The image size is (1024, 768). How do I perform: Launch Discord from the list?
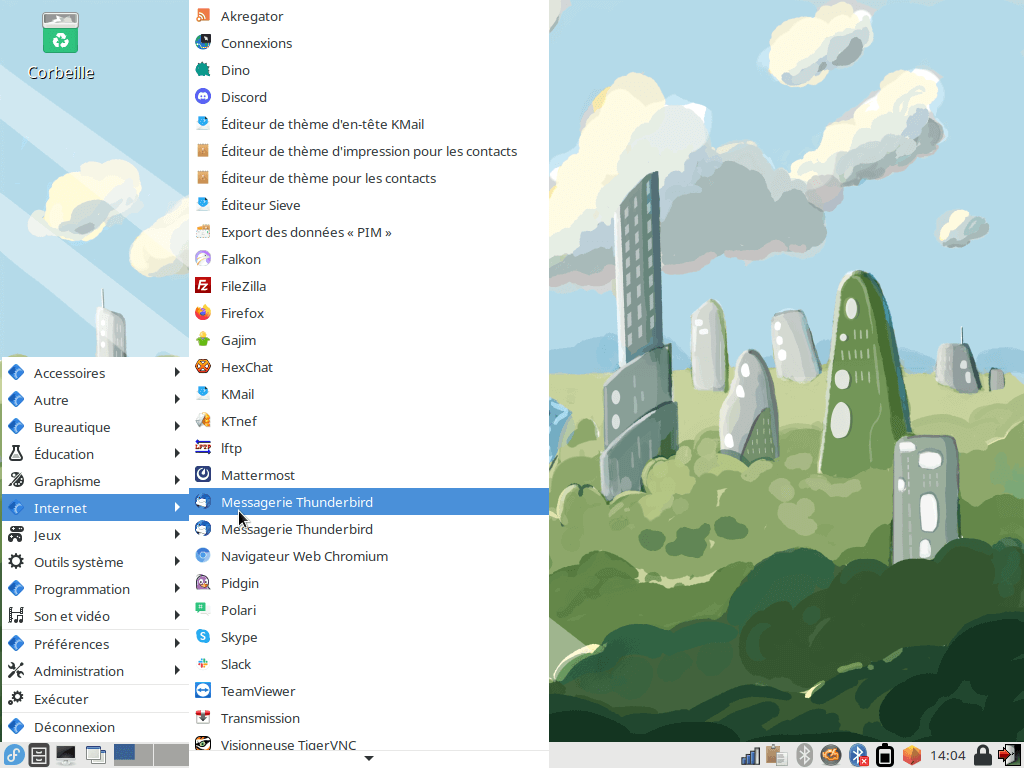pyautogui.click(x=369, y=97)
